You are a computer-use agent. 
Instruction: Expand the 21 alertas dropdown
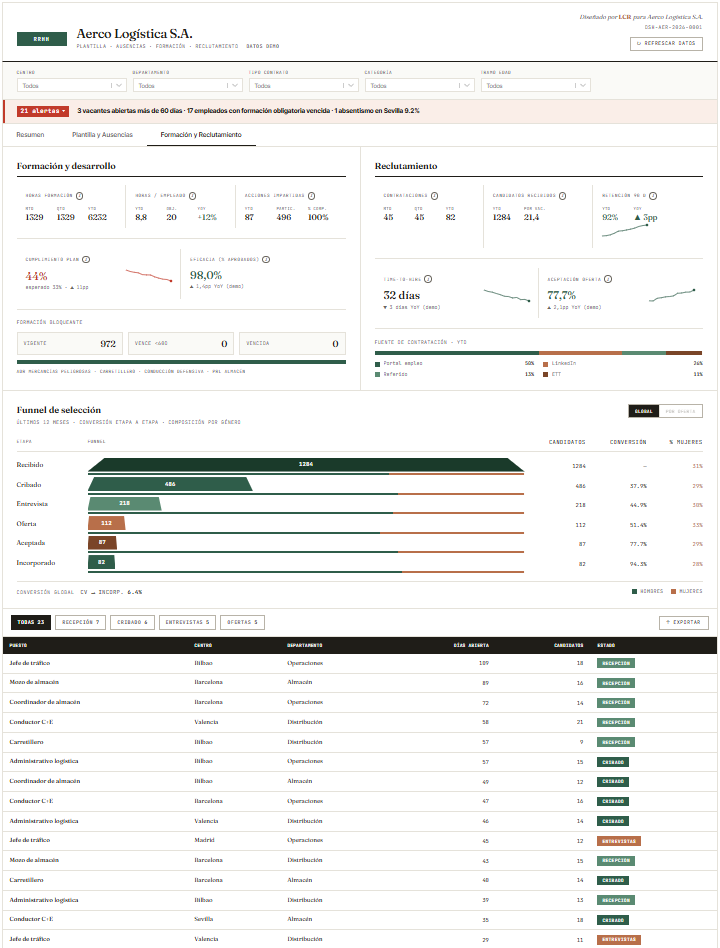[x=43, y=111]
